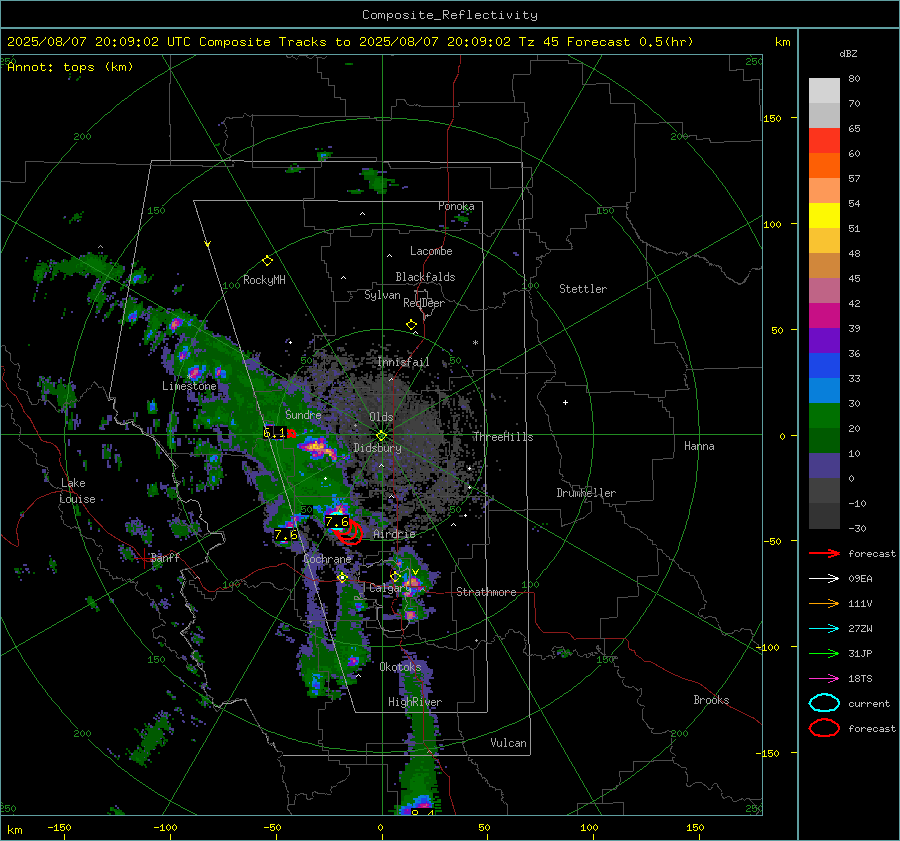Click the Lacombe city label

pos(431,251)
